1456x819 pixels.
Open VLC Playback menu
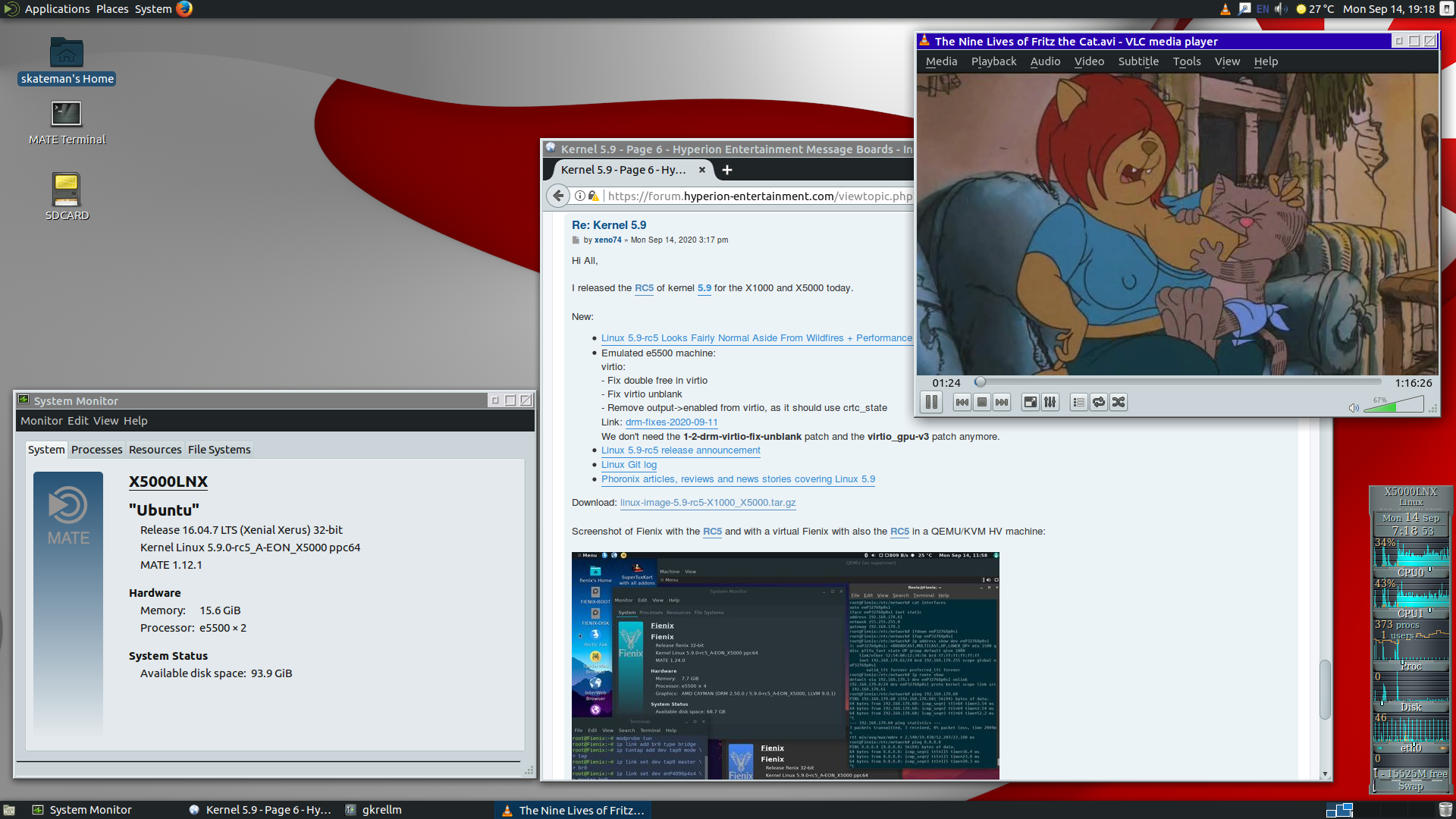click(993, 61)
